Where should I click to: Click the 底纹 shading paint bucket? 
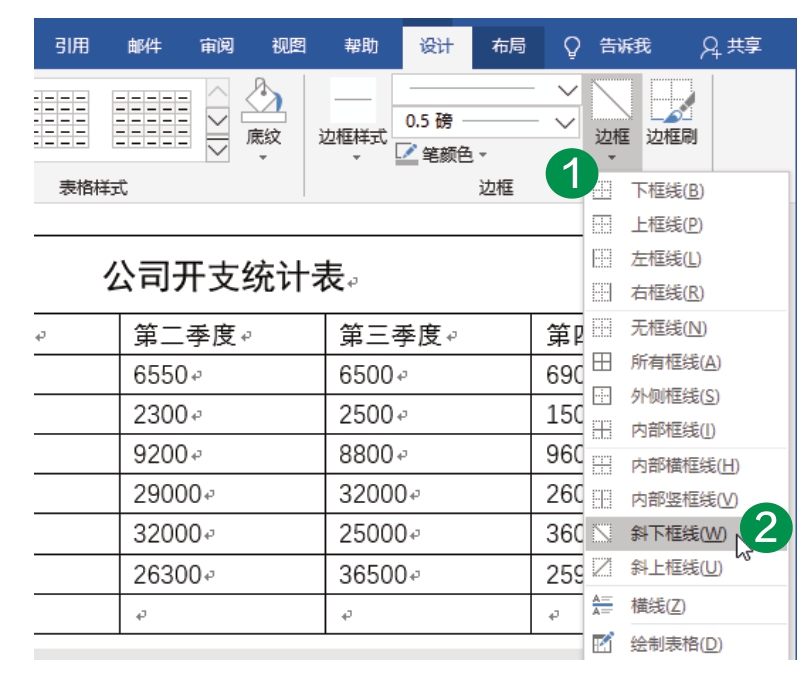pos(263,102)
